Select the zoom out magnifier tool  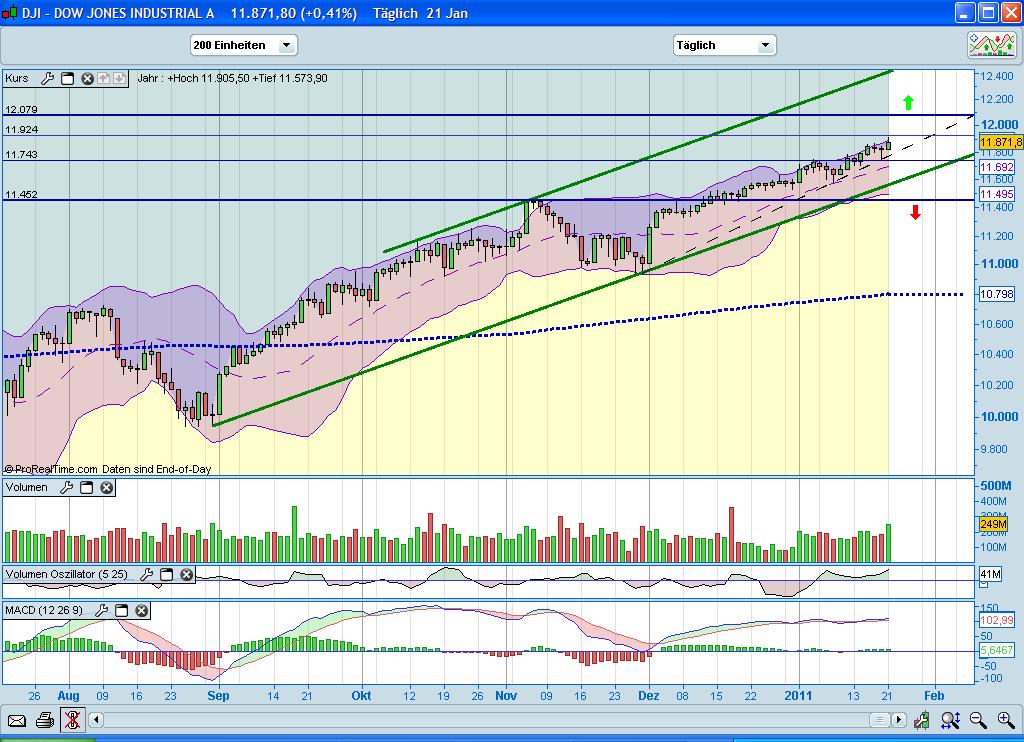pyautogui.click(x=977, y=719)
